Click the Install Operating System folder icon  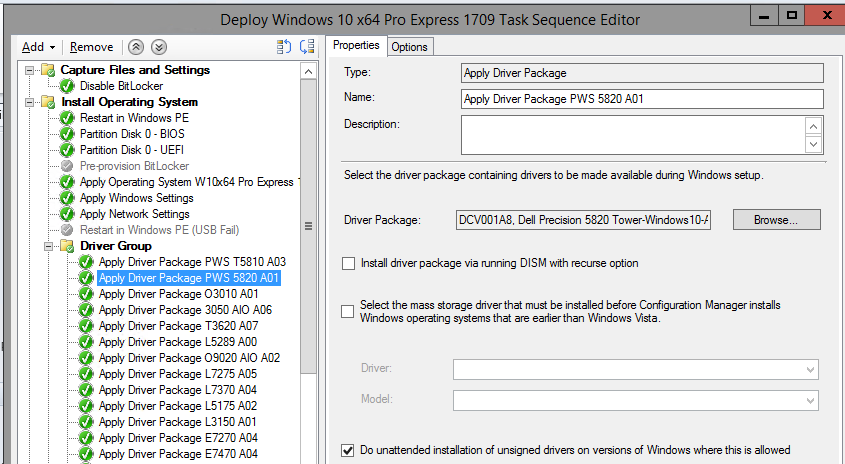[48, 102]
